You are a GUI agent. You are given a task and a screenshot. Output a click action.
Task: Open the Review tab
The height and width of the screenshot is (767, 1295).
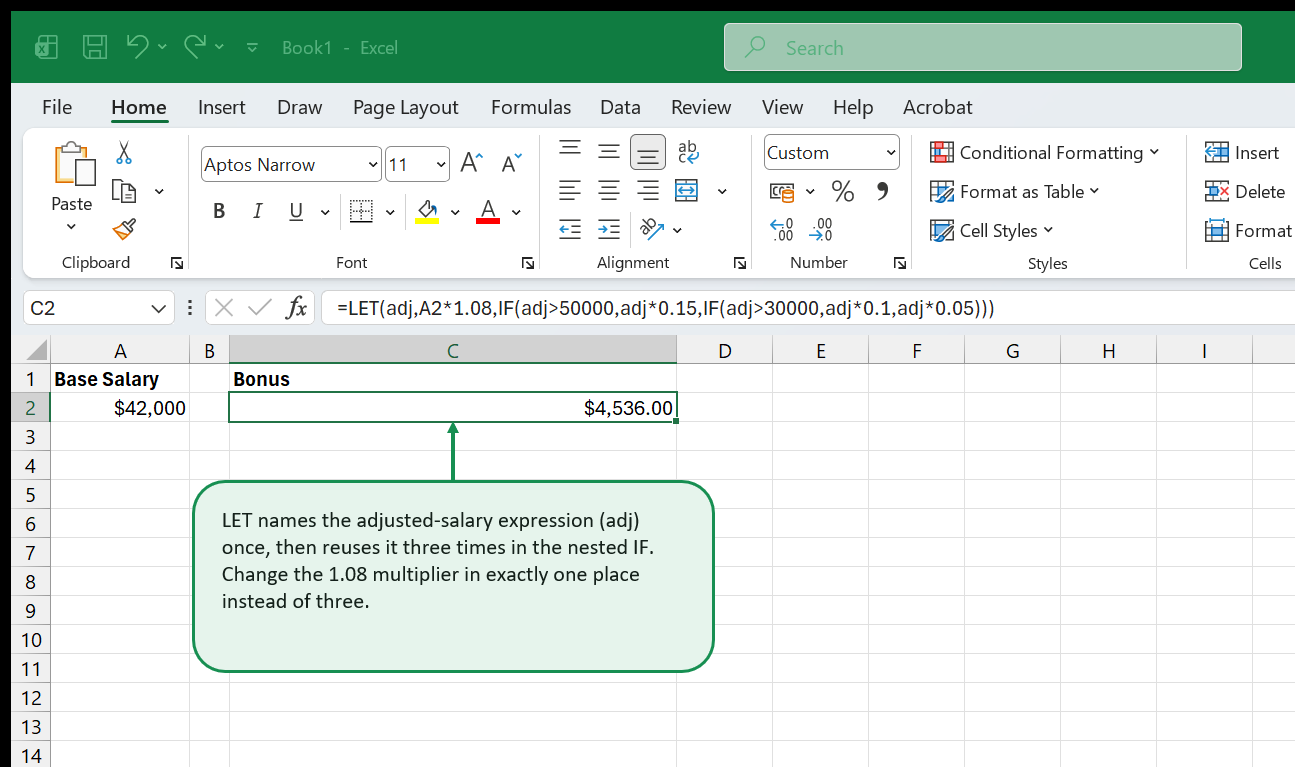pos(701,107)
